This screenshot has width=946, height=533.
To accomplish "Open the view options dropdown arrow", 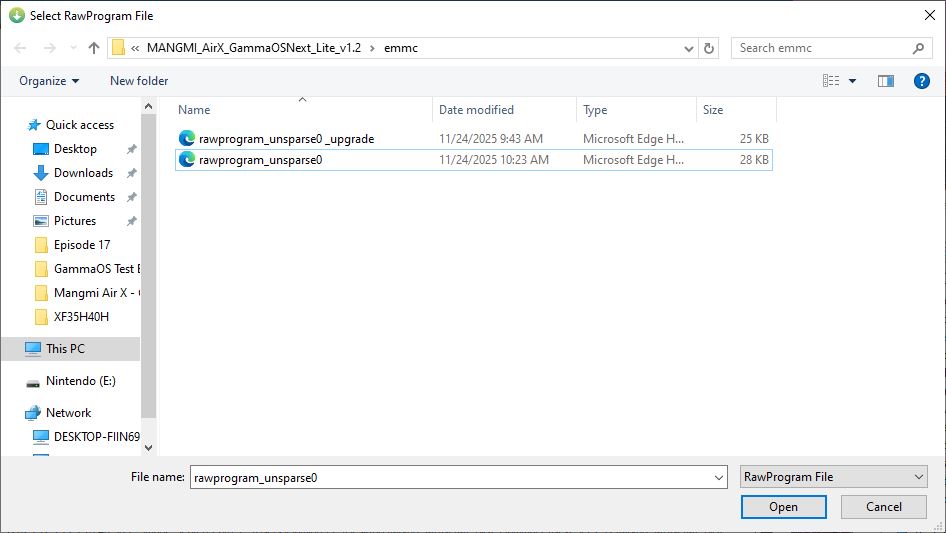I will 852,81.
